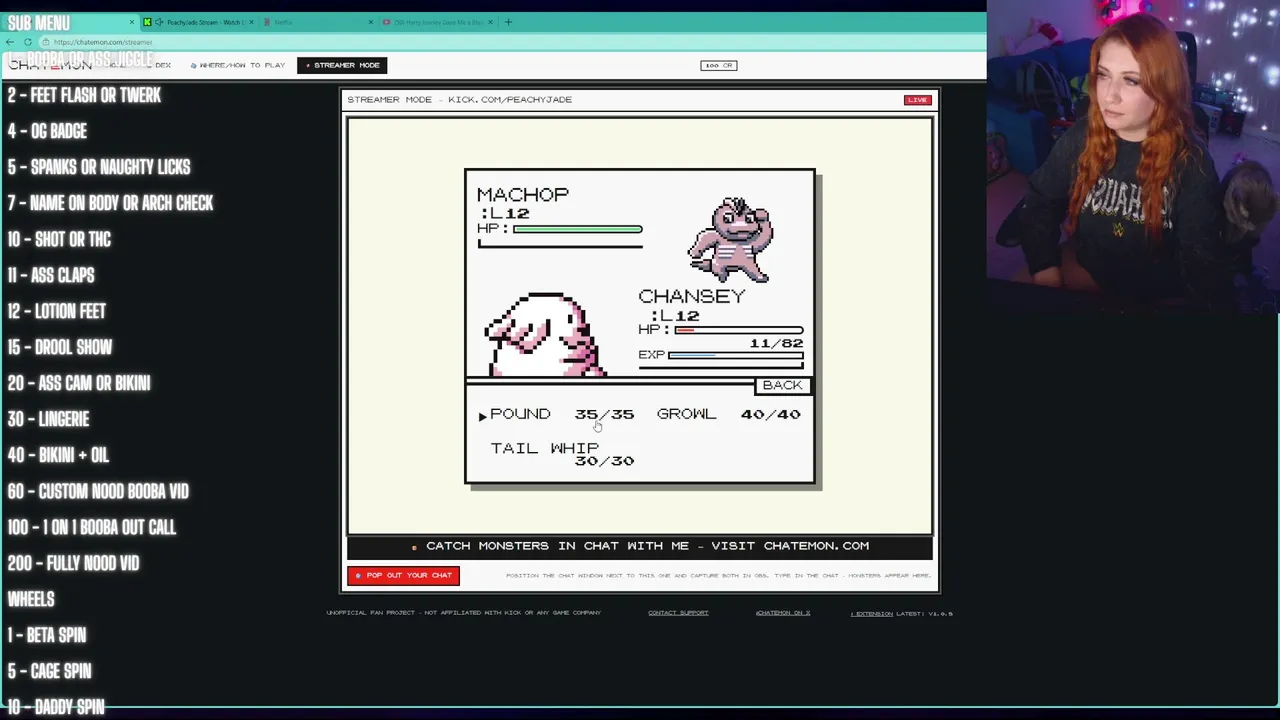Screen dimensions: 1280x720
Task: Click the 100 CR credits badge
Action: click(x=718, y=65)
